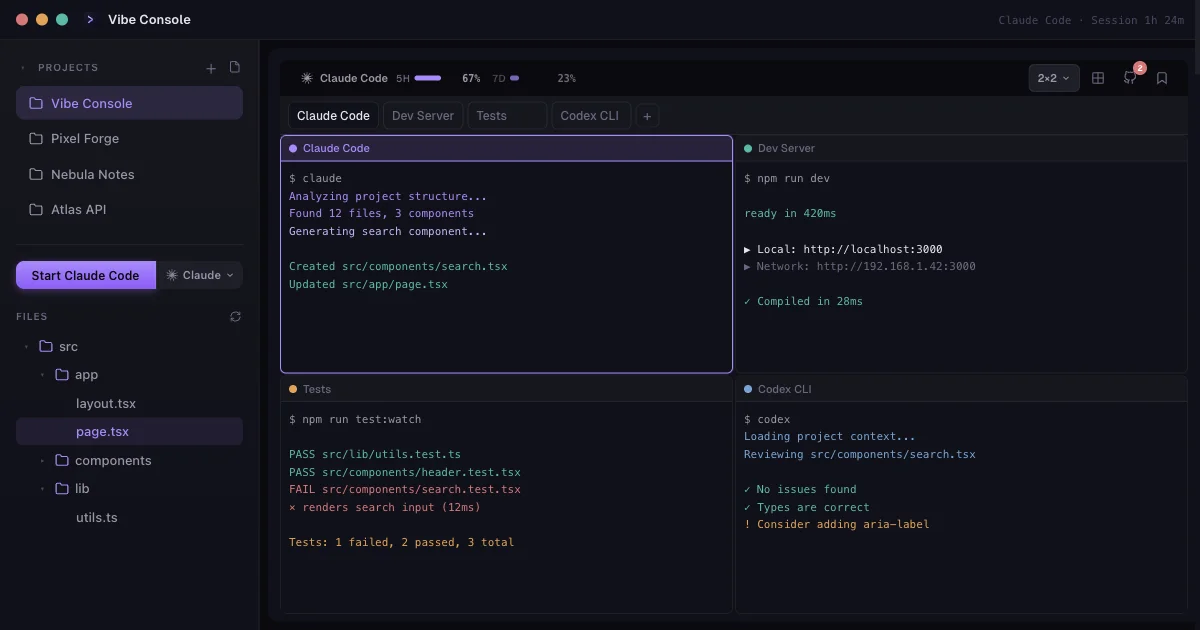Click the green dot on Dev Server pane

pos(748,148)
